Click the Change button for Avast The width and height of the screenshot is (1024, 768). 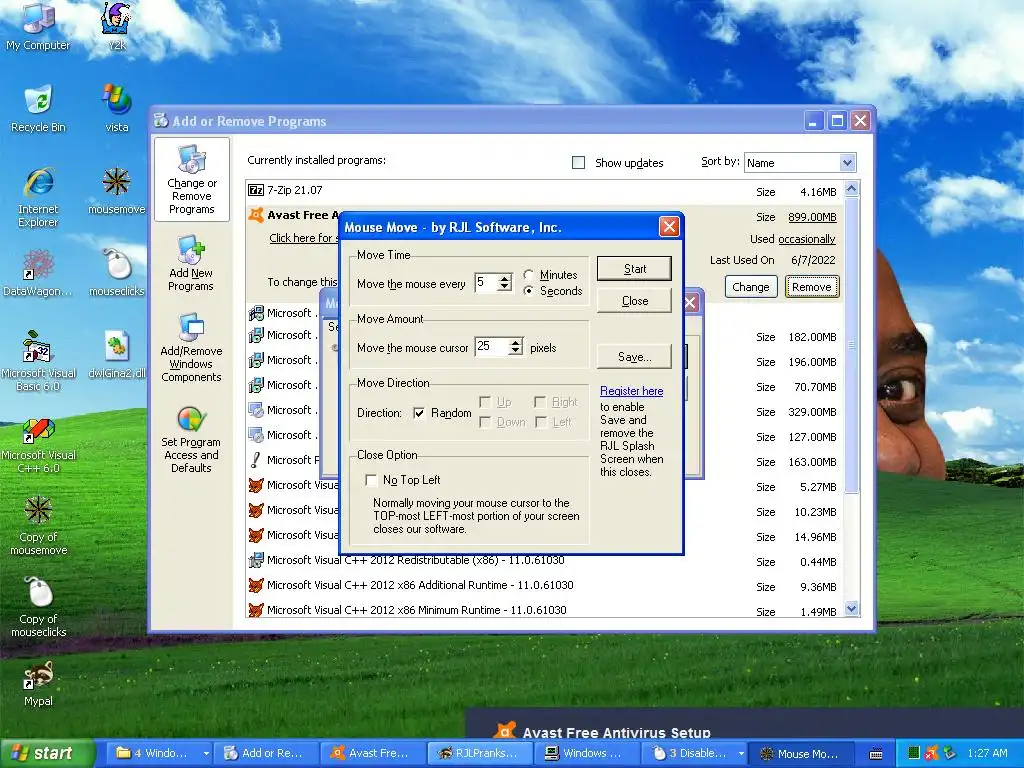(x=750, y=287)
